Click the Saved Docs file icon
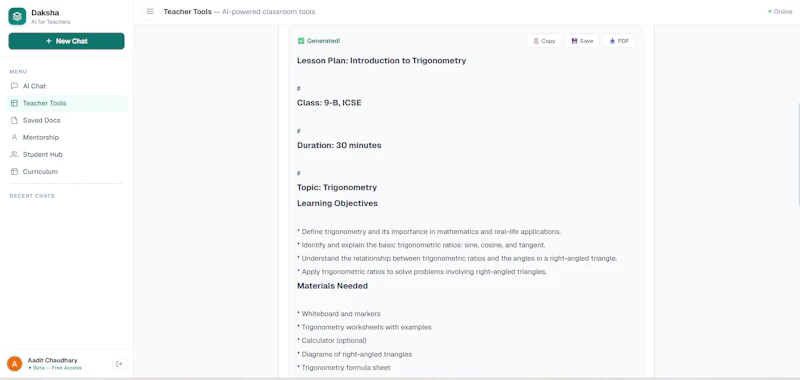The height and width of the screenshot is (380, 800). coord(14,120)
